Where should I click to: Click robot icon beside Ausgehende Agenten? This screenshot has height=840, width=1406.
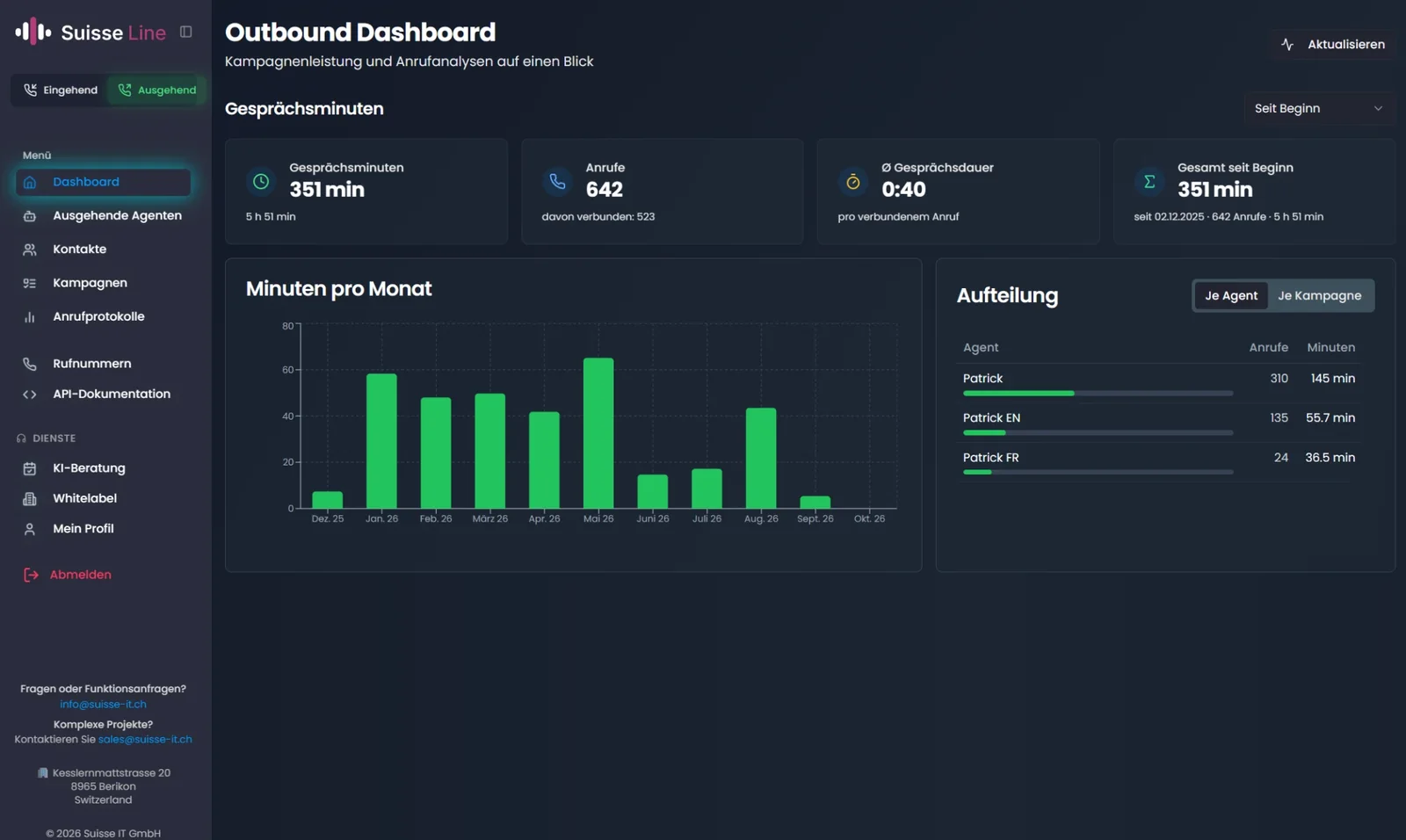[x=30, y=216]
